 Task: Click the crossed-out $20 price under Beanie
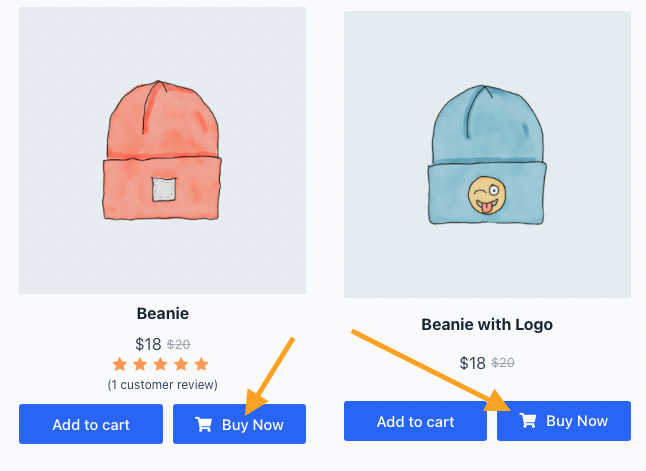click(x=178, y=344)
